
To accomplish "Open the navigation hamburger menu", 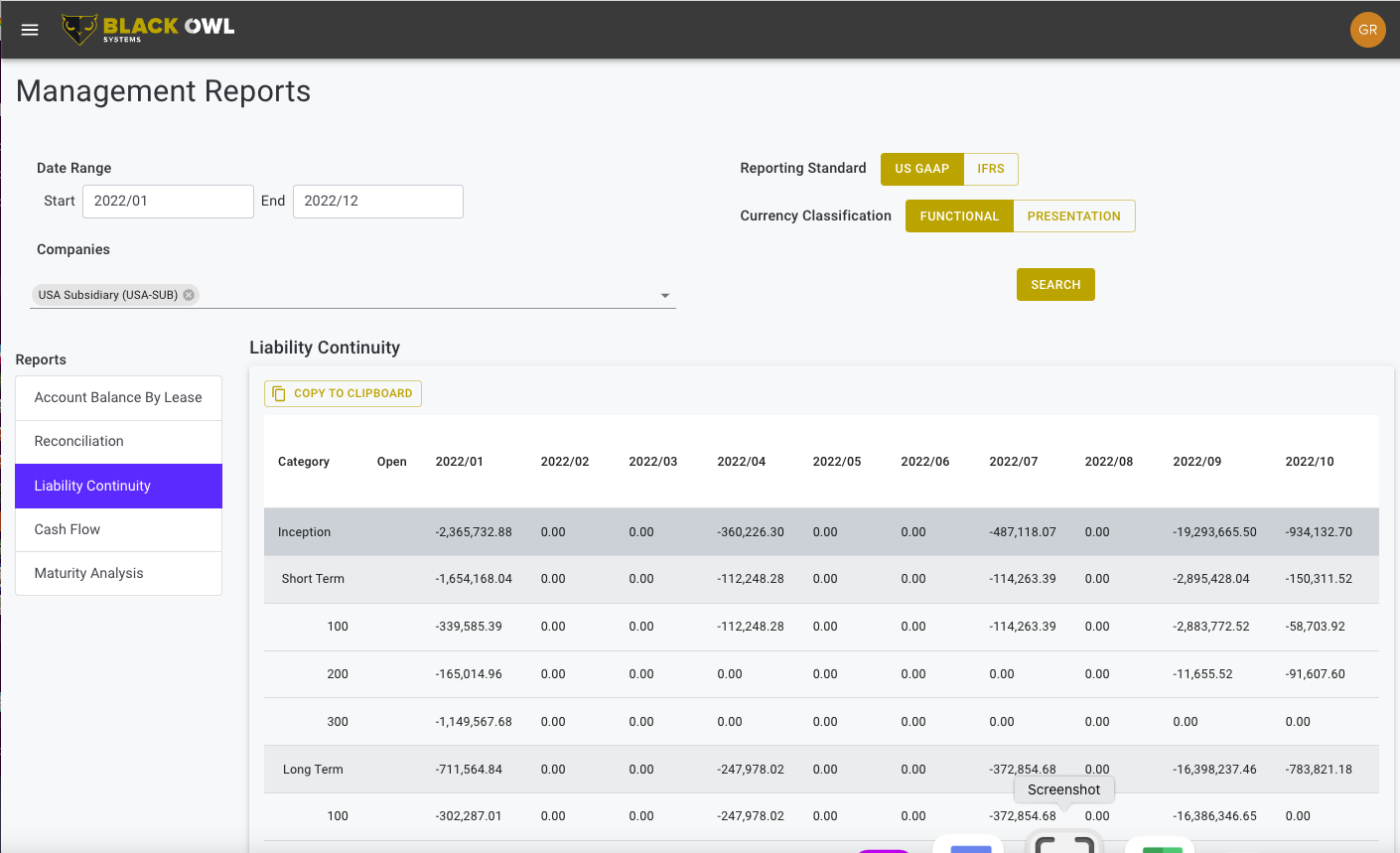I will pyautogui.click(x=29, y=29).
